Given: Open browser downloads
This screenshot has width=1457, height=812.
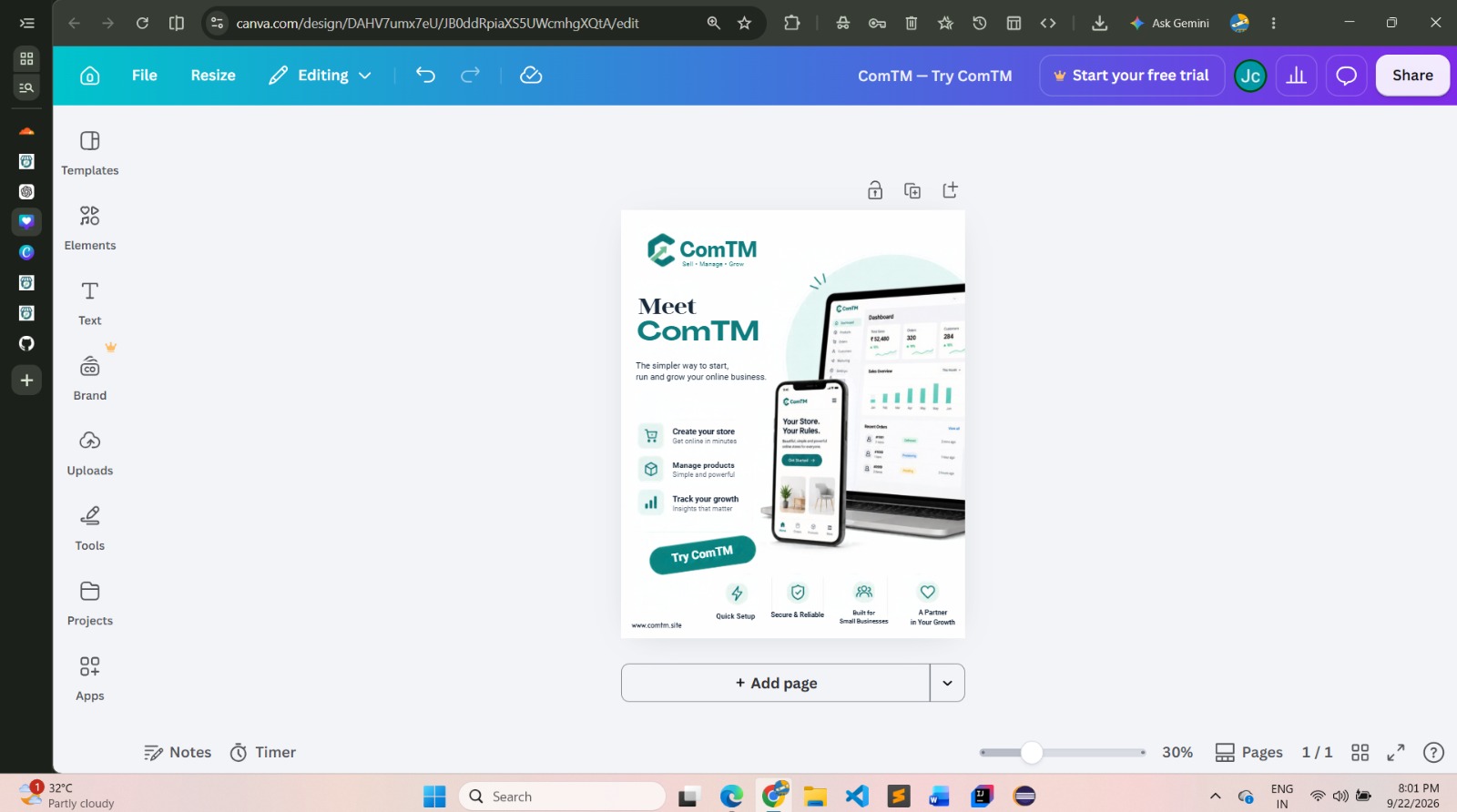Looking at the screenshot, I should [x=1099, y=23].
